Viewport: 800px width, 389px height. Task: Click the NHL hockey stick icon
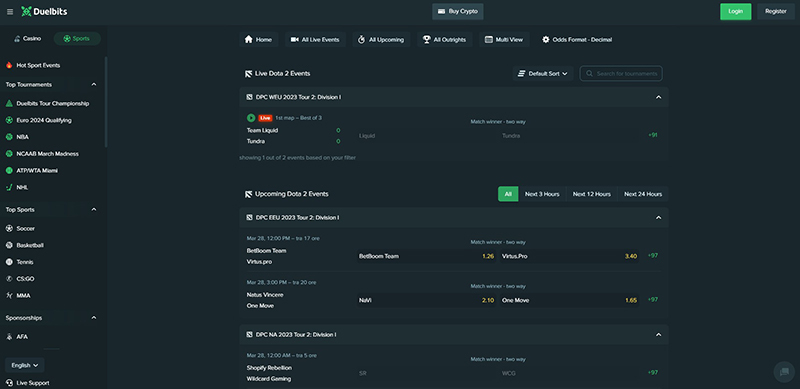[x=9, y=187]
